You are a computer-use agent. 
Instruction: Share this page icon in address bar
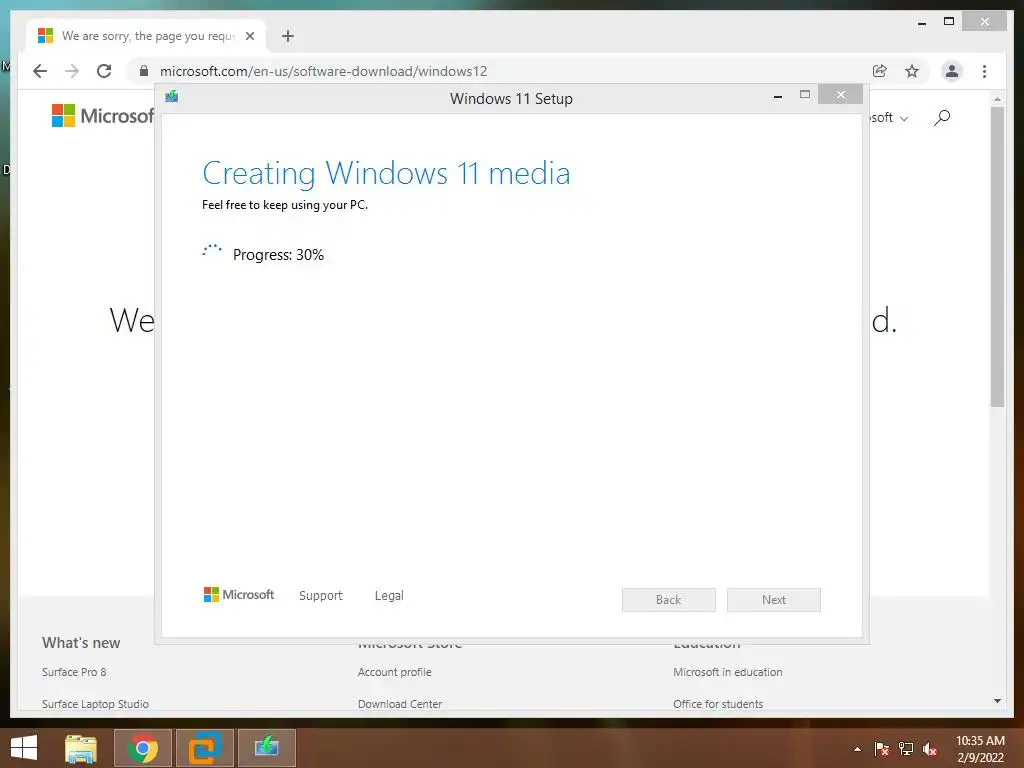(x=880, y=71)
